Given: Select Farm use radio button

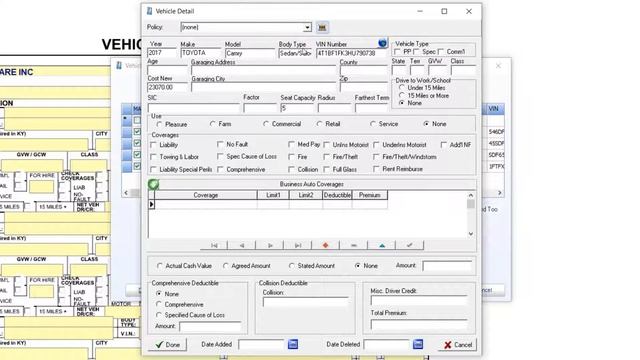Looking at the screenshot, I should 212,124.
